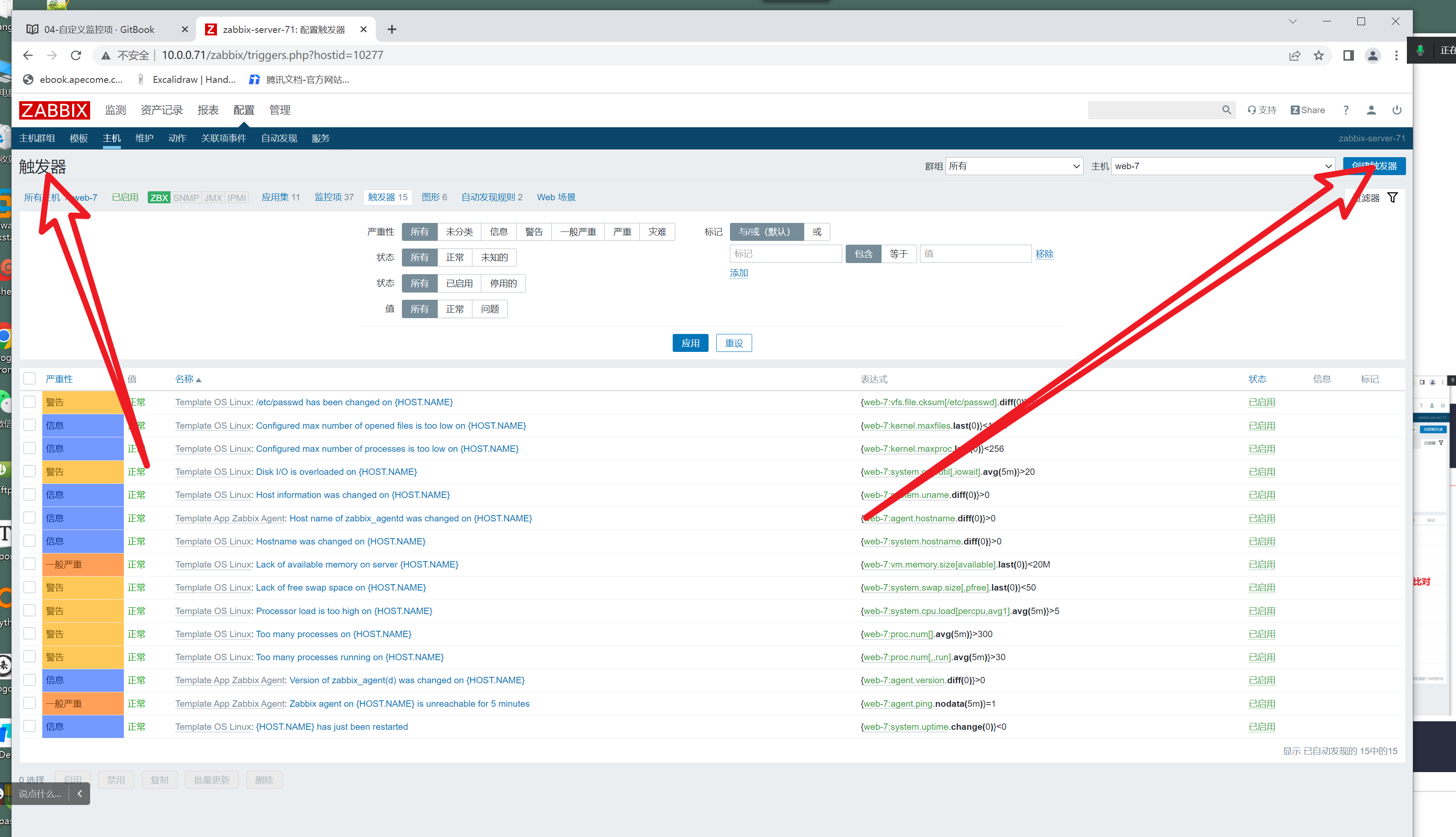The width and height of the screenshot is (1456, 837).
Task: Click the 移除 remove tag link
Action: click(1044, 254)
